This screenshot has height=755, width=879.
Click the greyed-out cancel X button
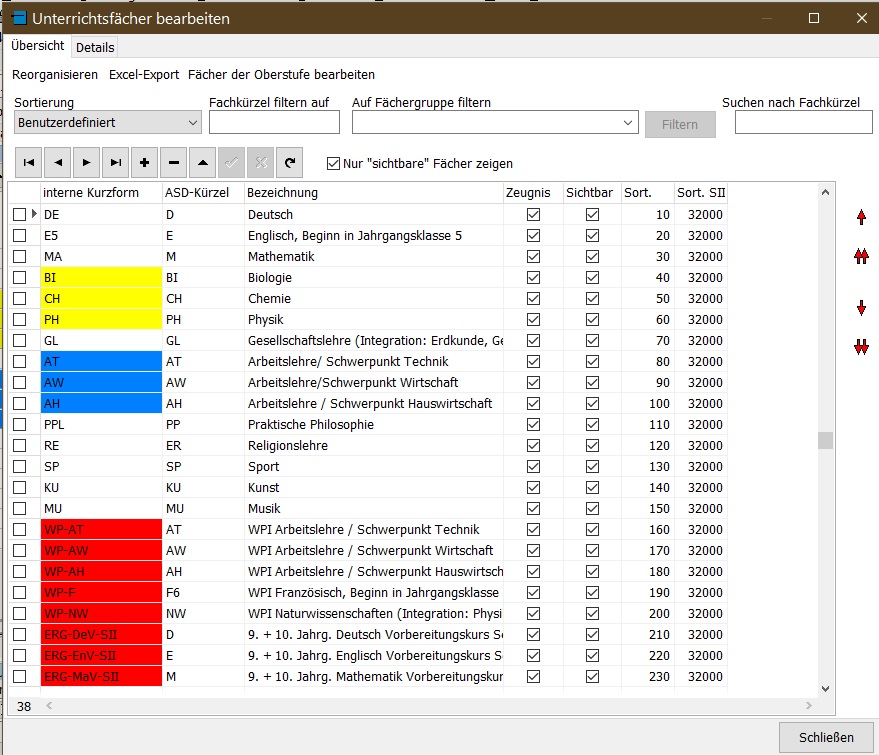261,163
